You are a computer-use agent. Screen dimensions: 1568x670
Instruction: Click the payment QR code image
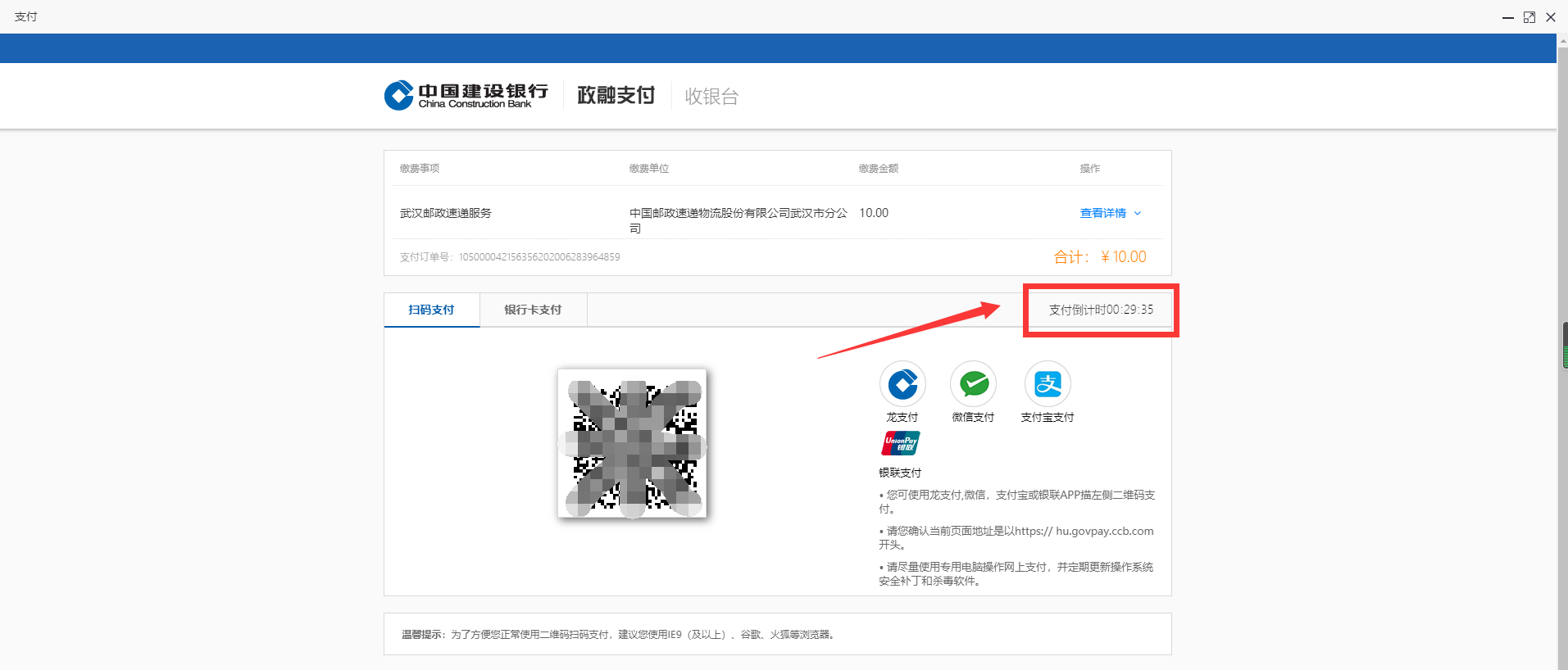pyautogui.click(x=632, y=443)
